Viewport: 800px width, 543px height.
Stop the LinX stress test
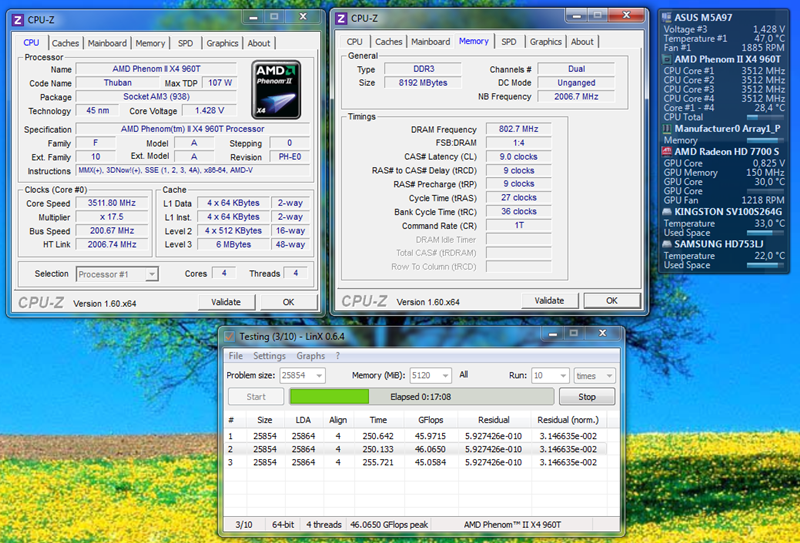(587, 397)
